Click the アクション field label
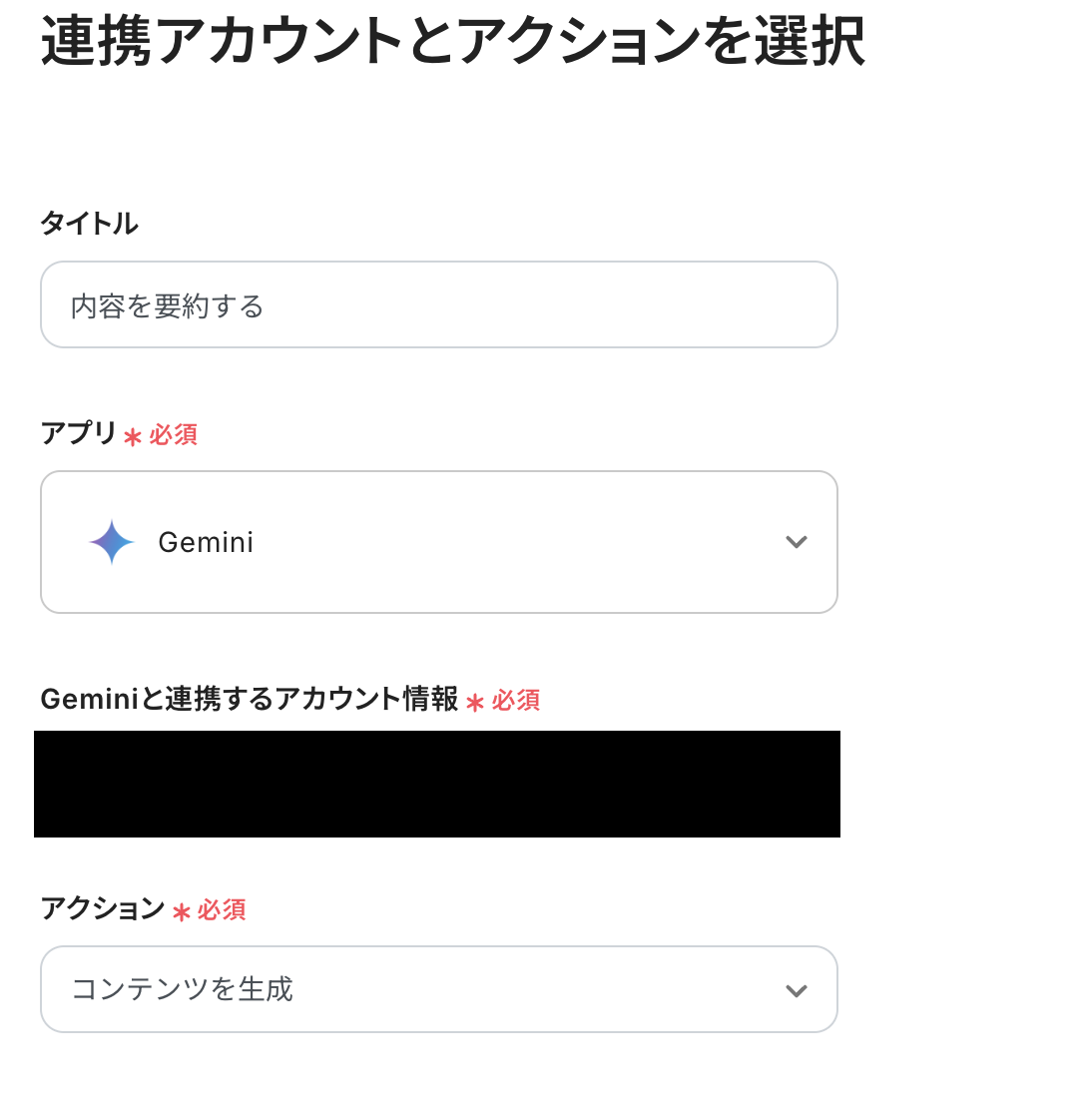Viewport: 1088px width, 1120px height. pyautogui.click(x=103, y=908)
